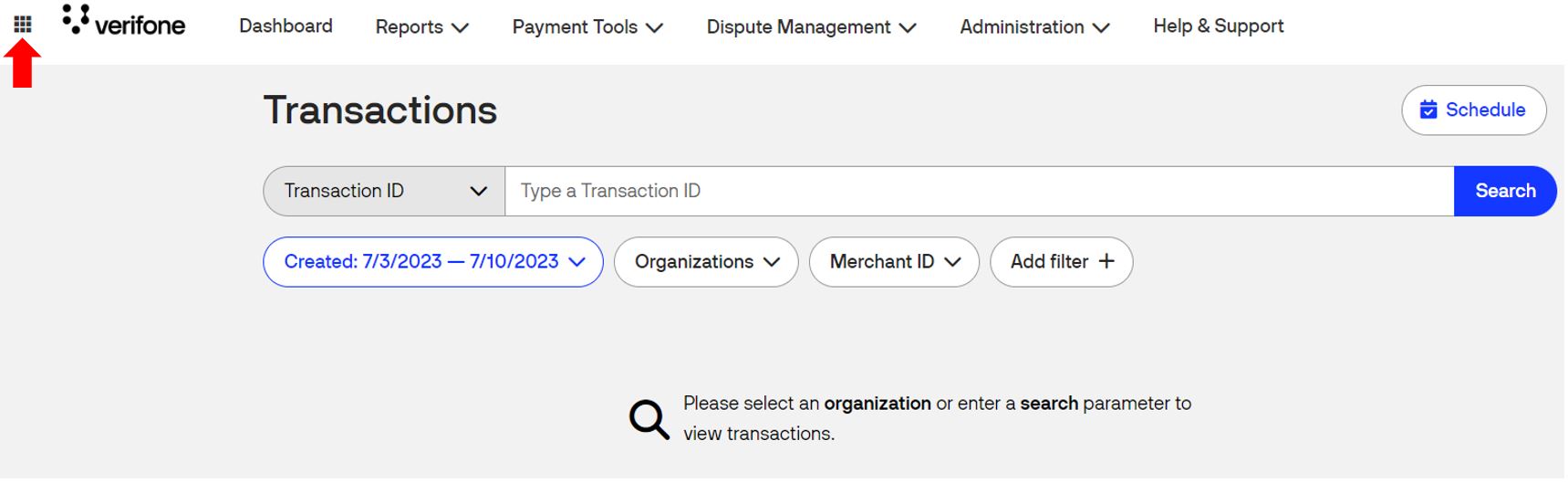This screenshot has width=1568, height=483.
Task: Click the large magnifying glass icon
Action: [649, 419]
